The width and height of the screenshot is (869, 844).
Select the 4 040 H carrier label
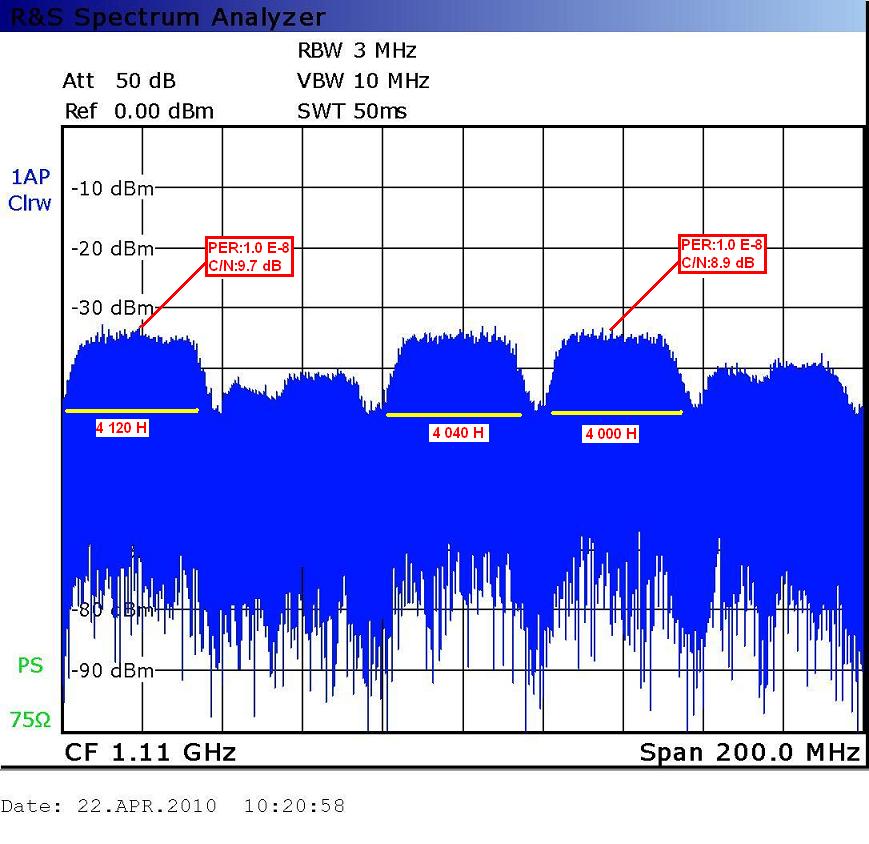[x=459, y=432]
